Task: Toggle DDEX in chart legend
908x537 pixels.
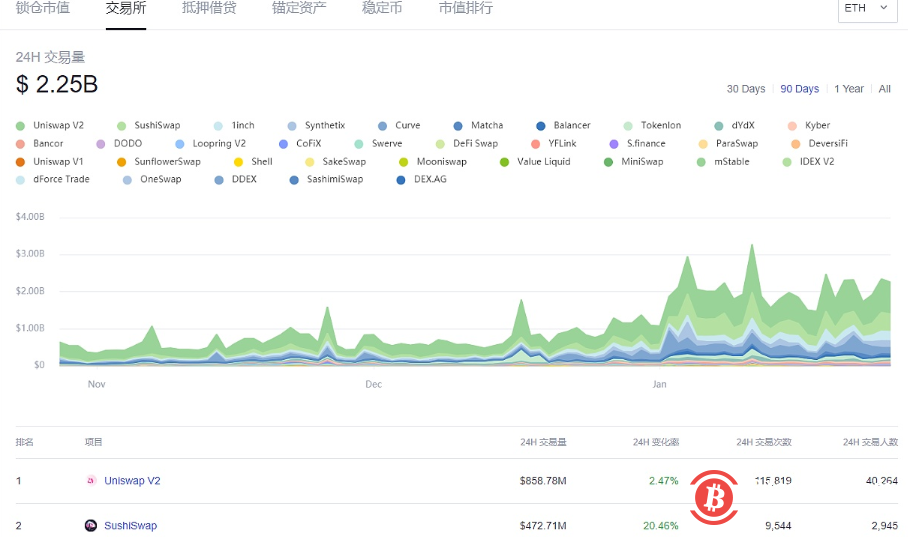Action: pos(236,179)
